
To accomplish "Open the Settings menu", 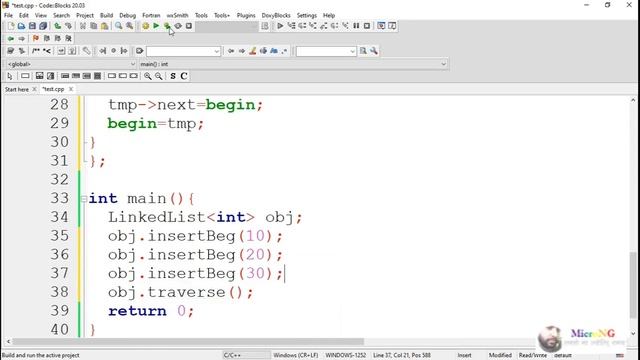I will pos(307,15).
